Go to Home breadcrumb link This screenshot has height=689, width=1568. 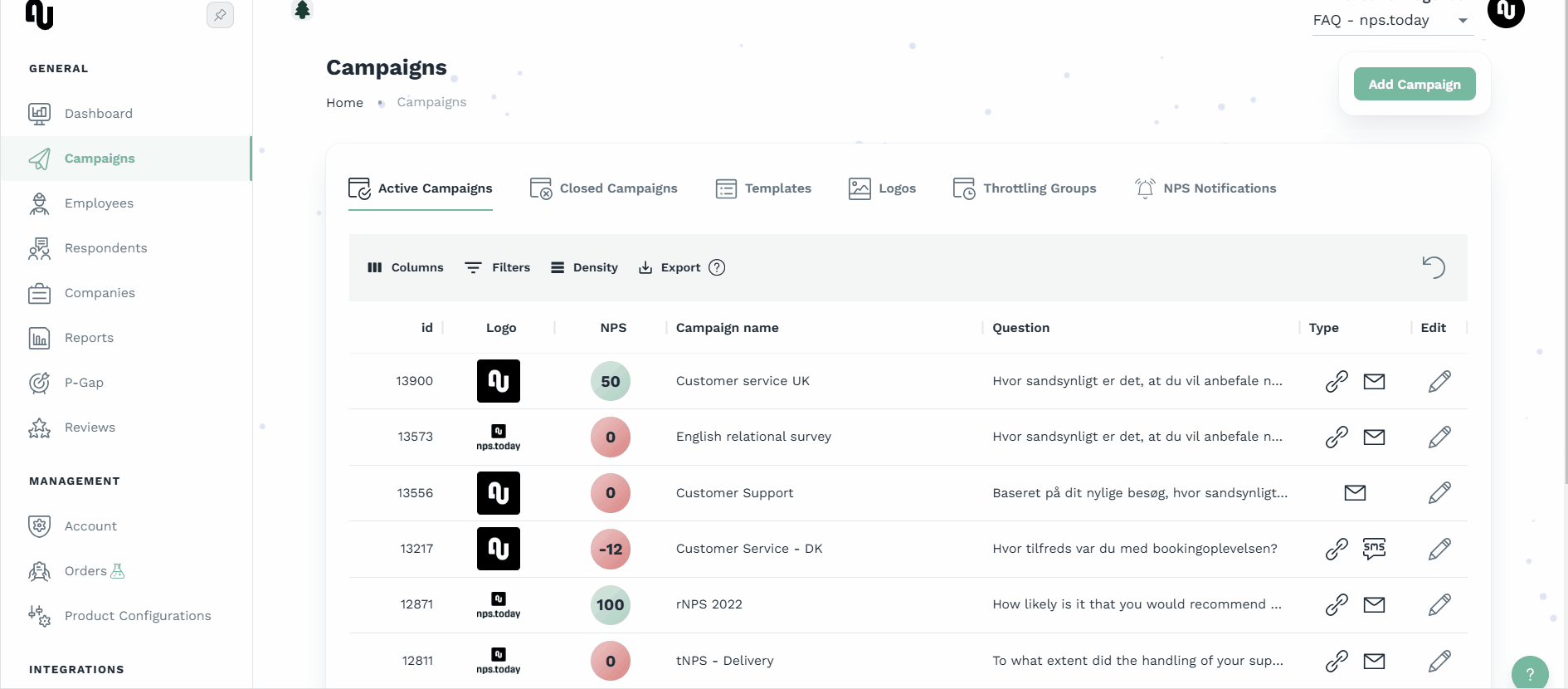tap(344, 103)
